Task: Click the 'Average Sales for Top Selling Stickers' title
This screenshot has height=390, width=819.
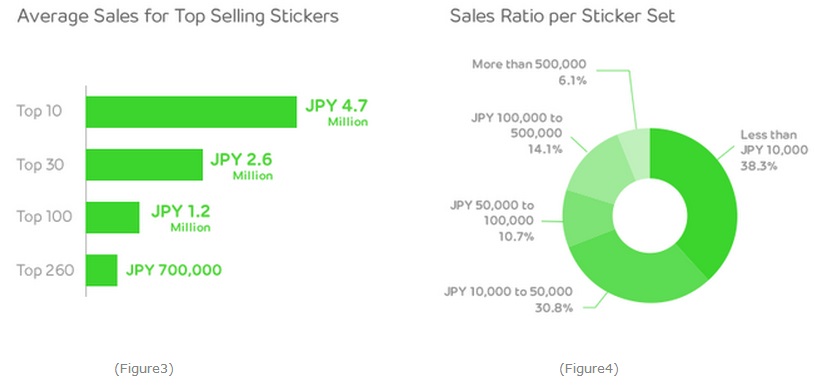Action: click(x=178, y=16)
